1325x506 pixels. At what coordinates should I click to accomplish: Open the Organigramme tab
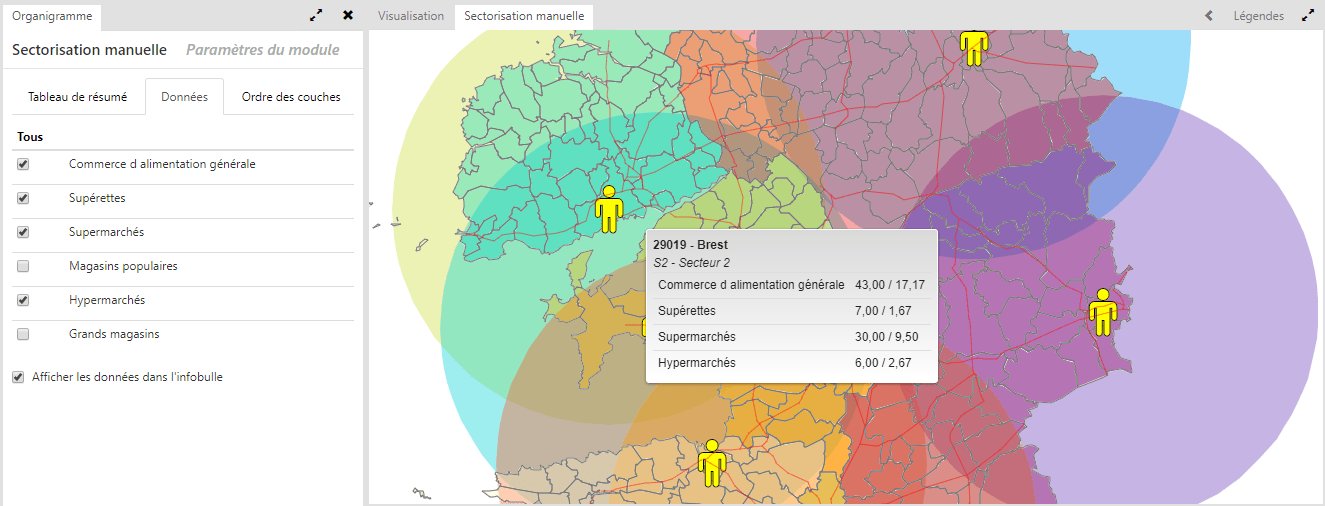52,16
